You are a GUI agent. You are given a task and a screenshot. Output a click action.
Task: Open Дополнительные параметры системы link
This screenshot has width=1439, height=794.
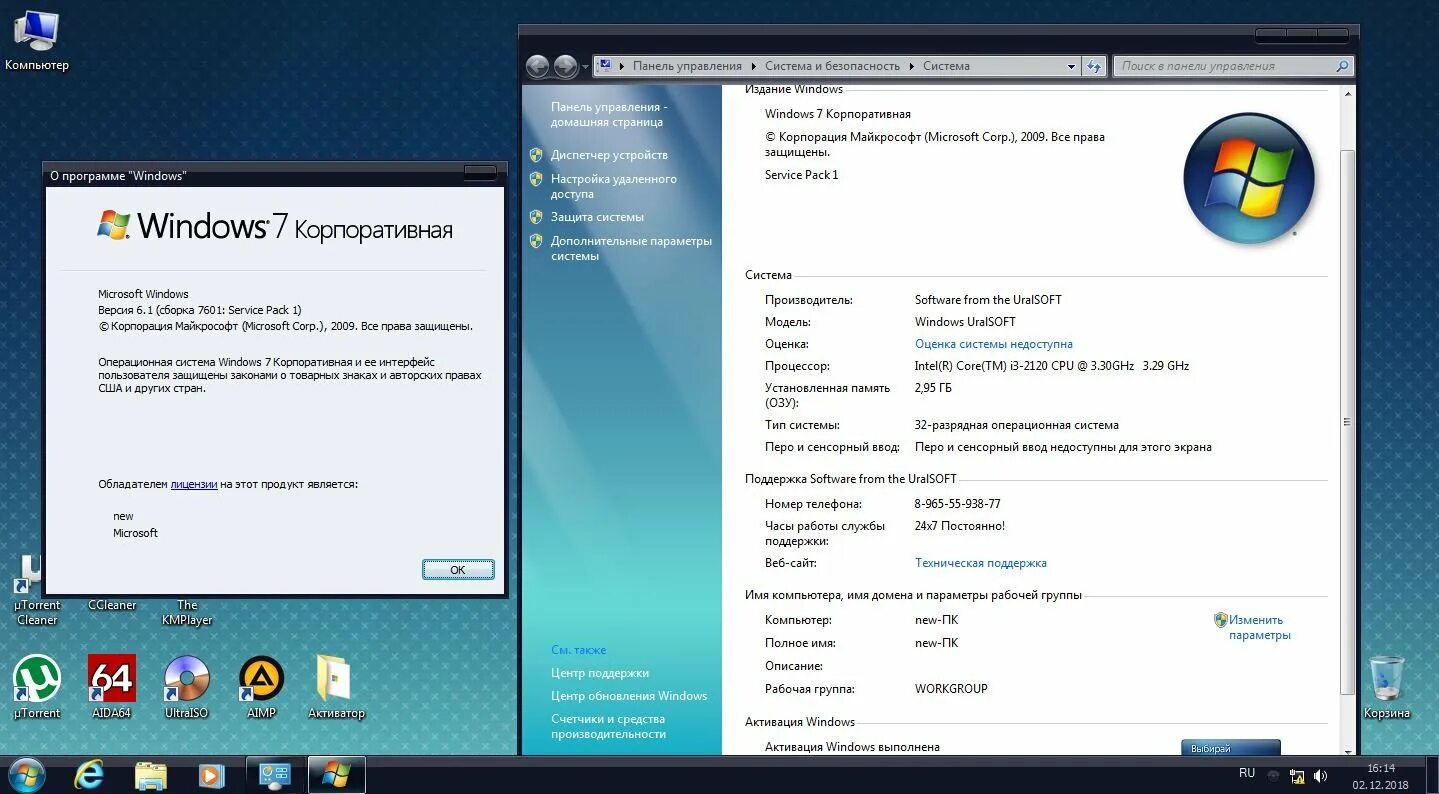point(631,248)
